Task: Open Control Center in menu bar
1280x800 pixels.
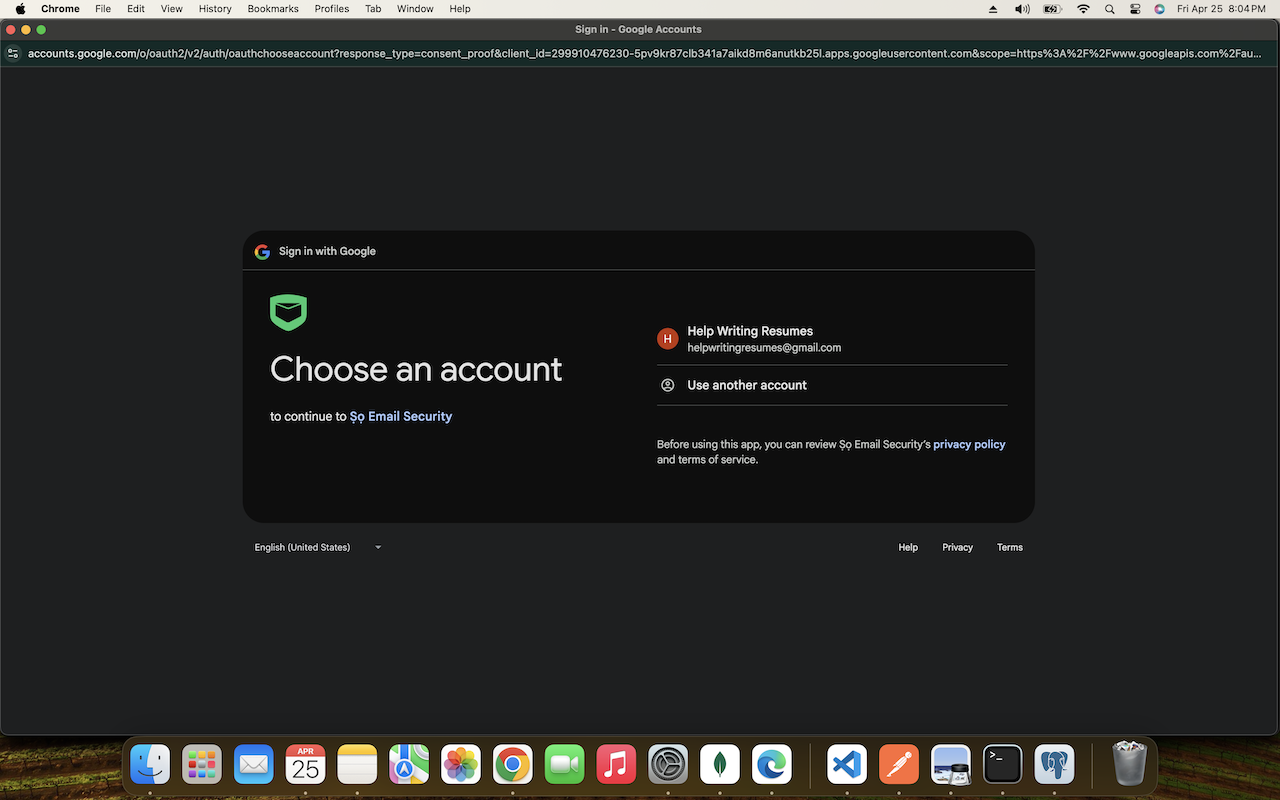Action: [1135, 9]
